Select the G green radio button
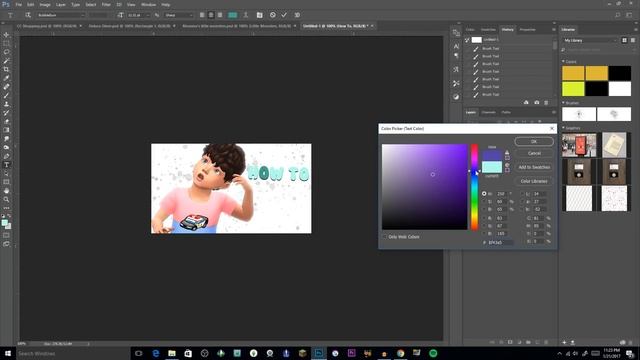This screenshot has height=360, width=640. [x=484, y=226]
